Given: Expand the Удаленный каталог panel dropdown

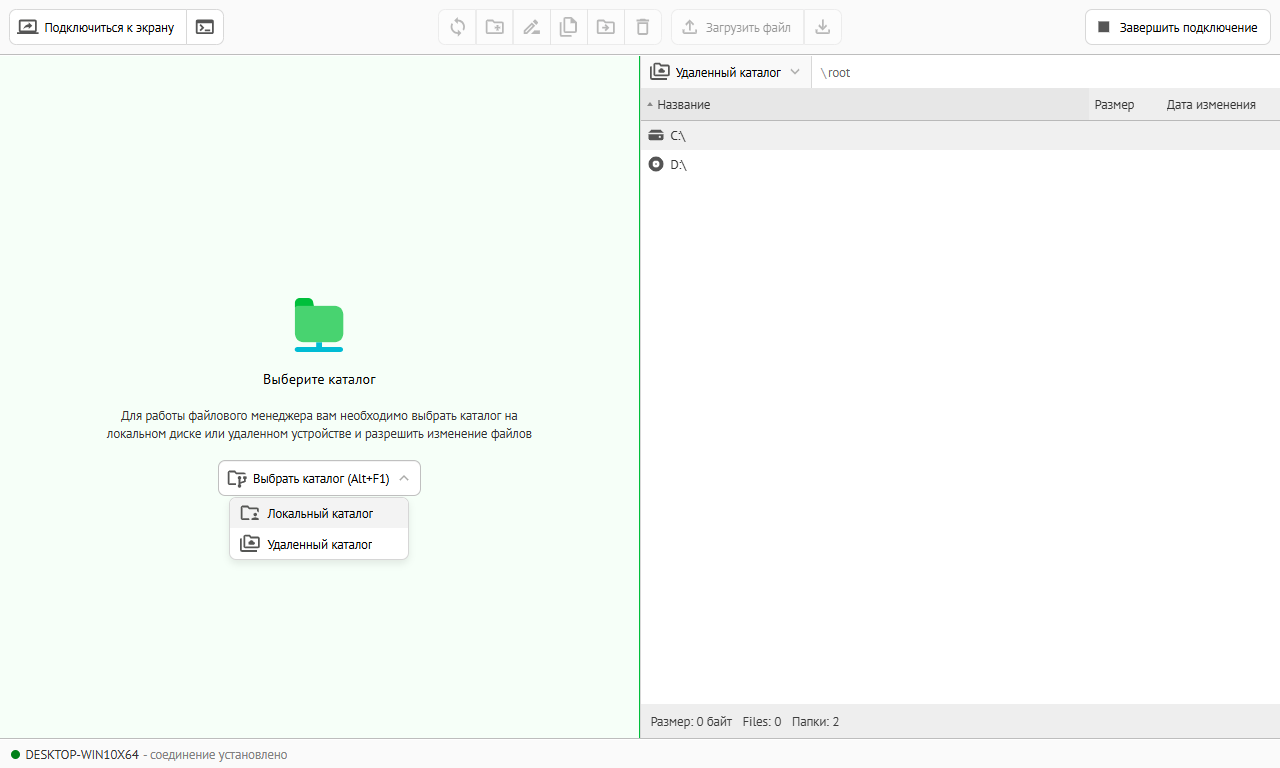Looking at the screenshot, I should 725,72.
